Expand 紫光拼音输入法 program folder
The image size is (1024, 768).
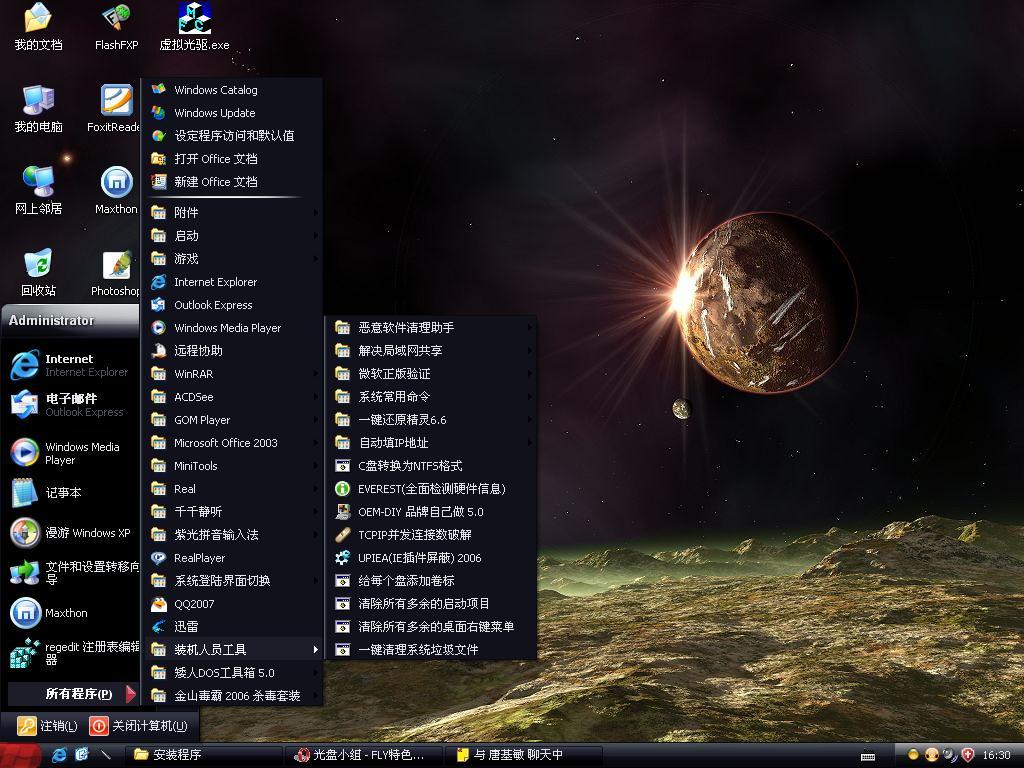(232, 534)
